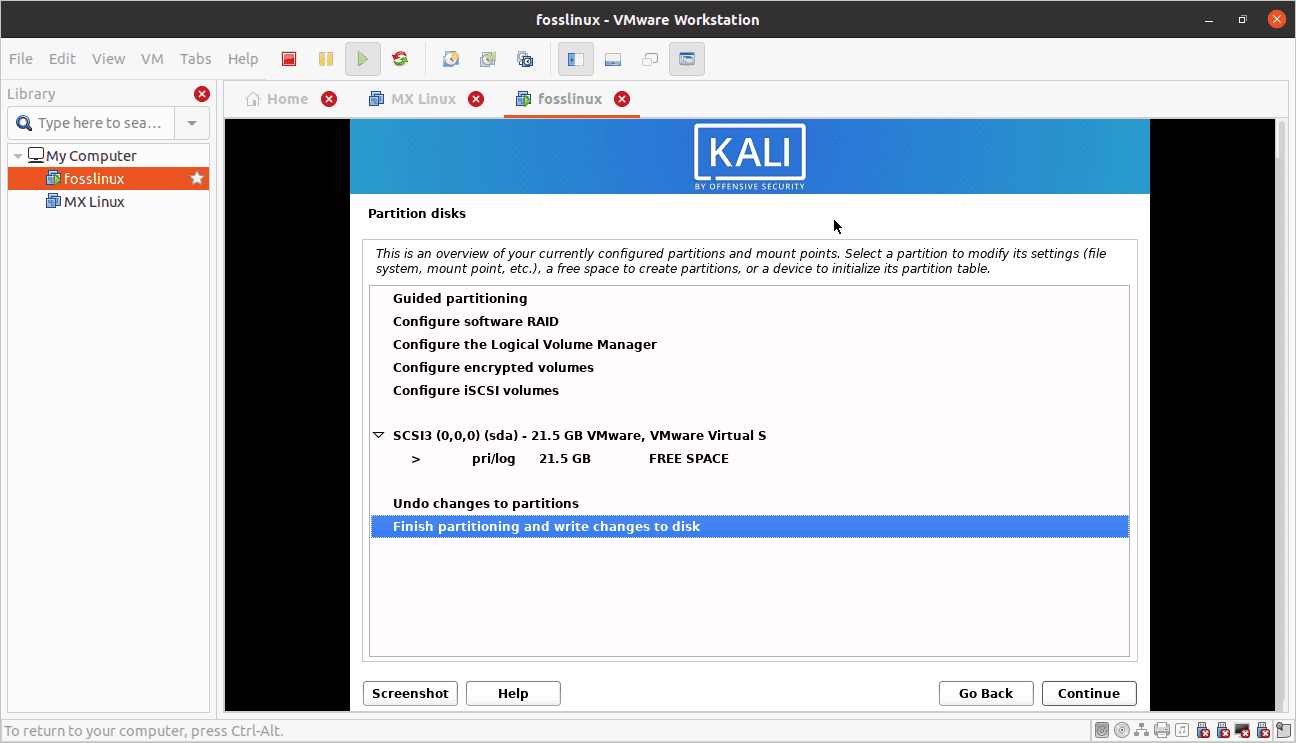This screenshot has height=743, width=1296.
Task: Open the message log icon in status bar
Action: click(x=1283, y=730)
